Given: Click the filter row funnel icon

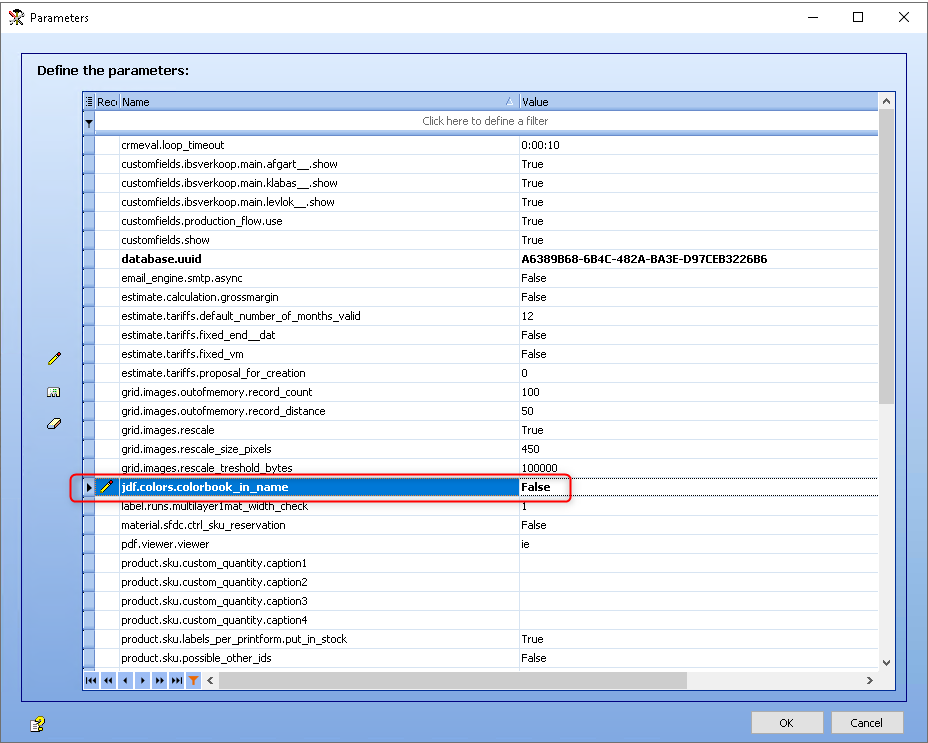Looking at the screenshot, I should [x=89, y=123].
